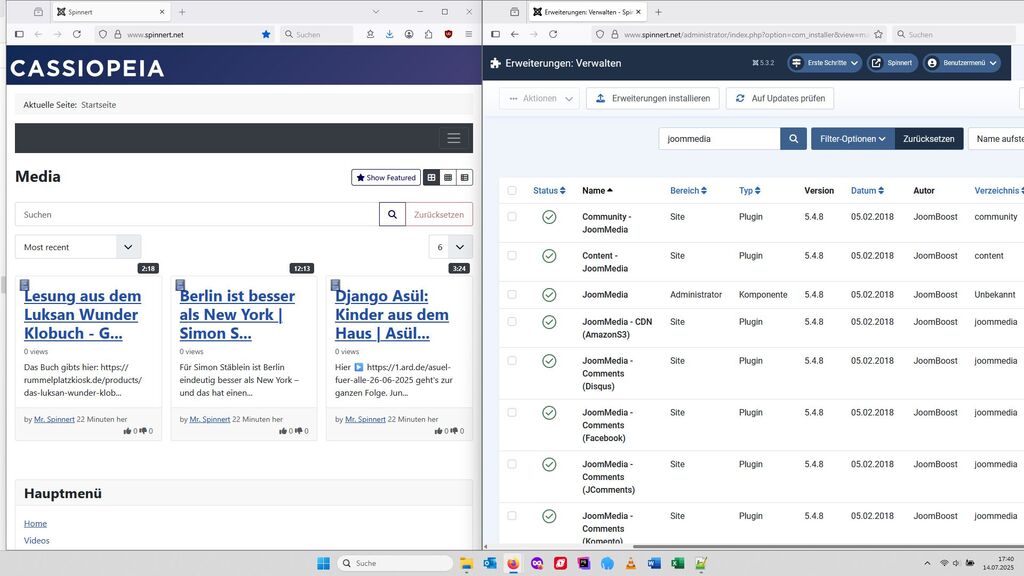Select the Erweiterungen: Verwalten tab

(x=587, y=12)
